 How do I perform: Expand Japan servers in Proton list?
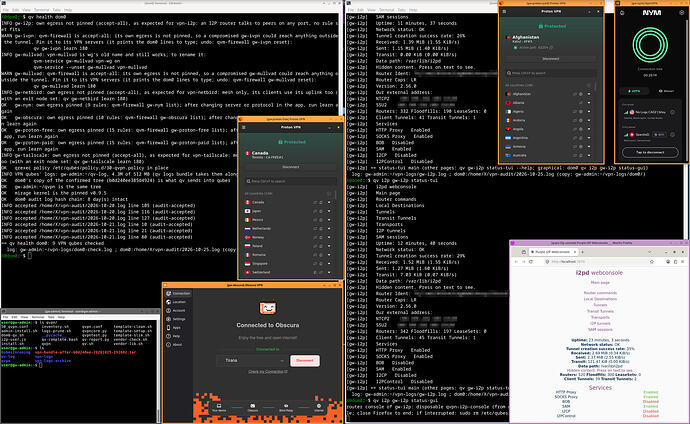[x=329, y=211]
